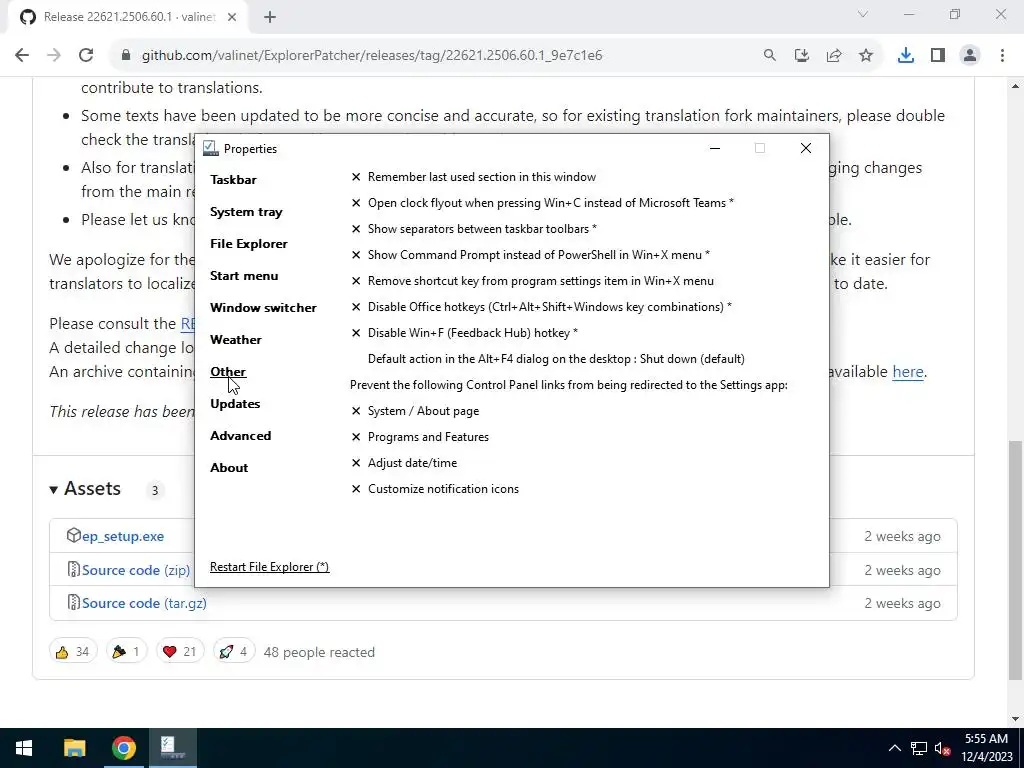Toggle Disable Win+F Feedback Hub hotkey
Image resolution: width=1024 pixels, height=768 pixels.
point(464,333)
